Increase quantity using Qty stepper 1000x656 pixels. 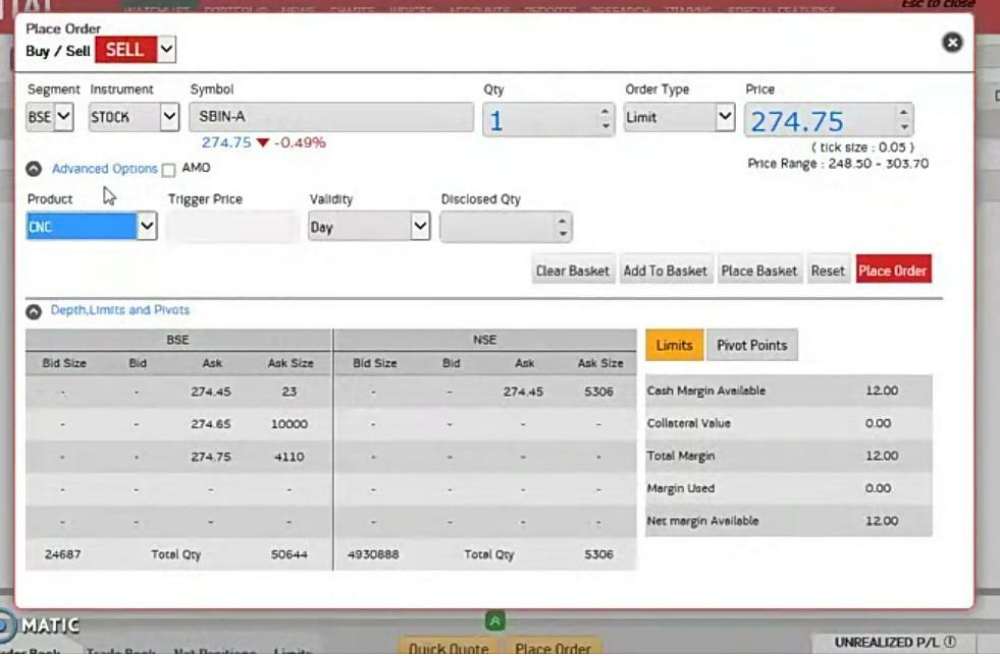tap(605, 113)
